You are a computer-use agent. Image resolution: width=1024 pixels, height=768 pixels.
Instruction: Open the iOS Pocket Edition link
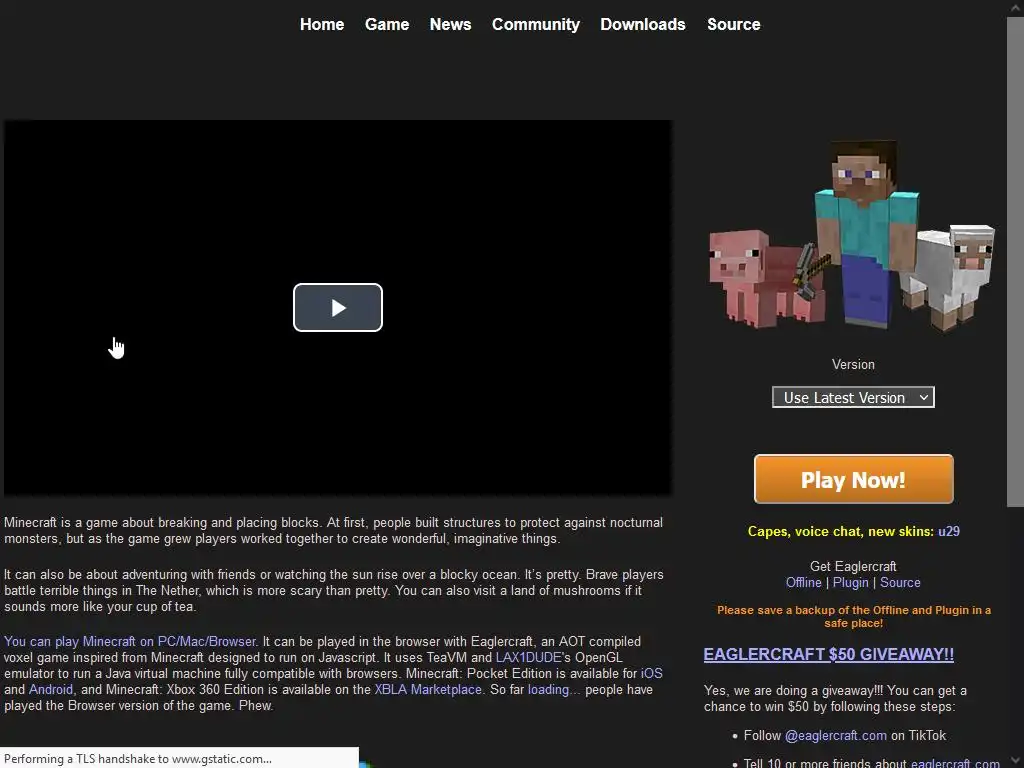click(x=651, y=673)
